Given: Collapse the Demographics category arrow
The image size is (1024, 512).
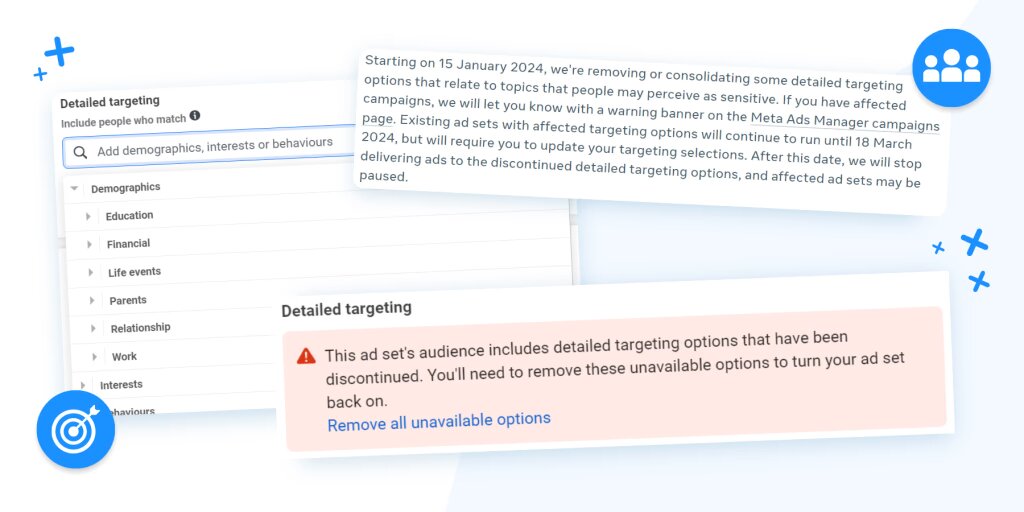Looking at the screenshot, I should point(74,189).
